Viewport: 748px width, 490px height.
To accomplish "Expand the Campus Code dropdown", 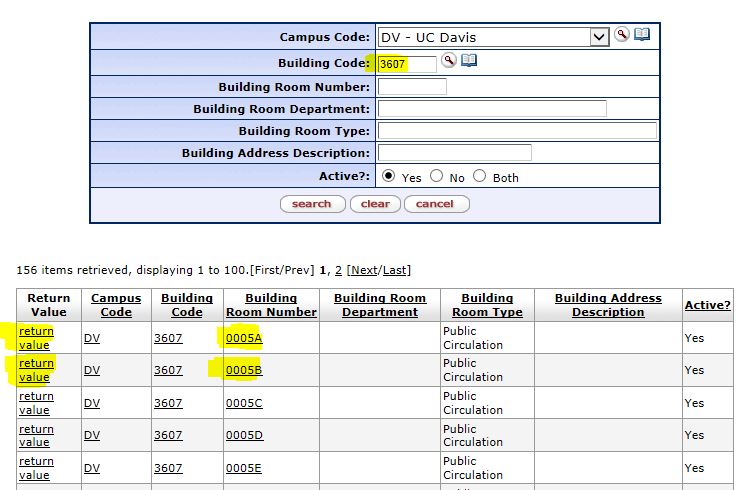I will click(599, 37).
